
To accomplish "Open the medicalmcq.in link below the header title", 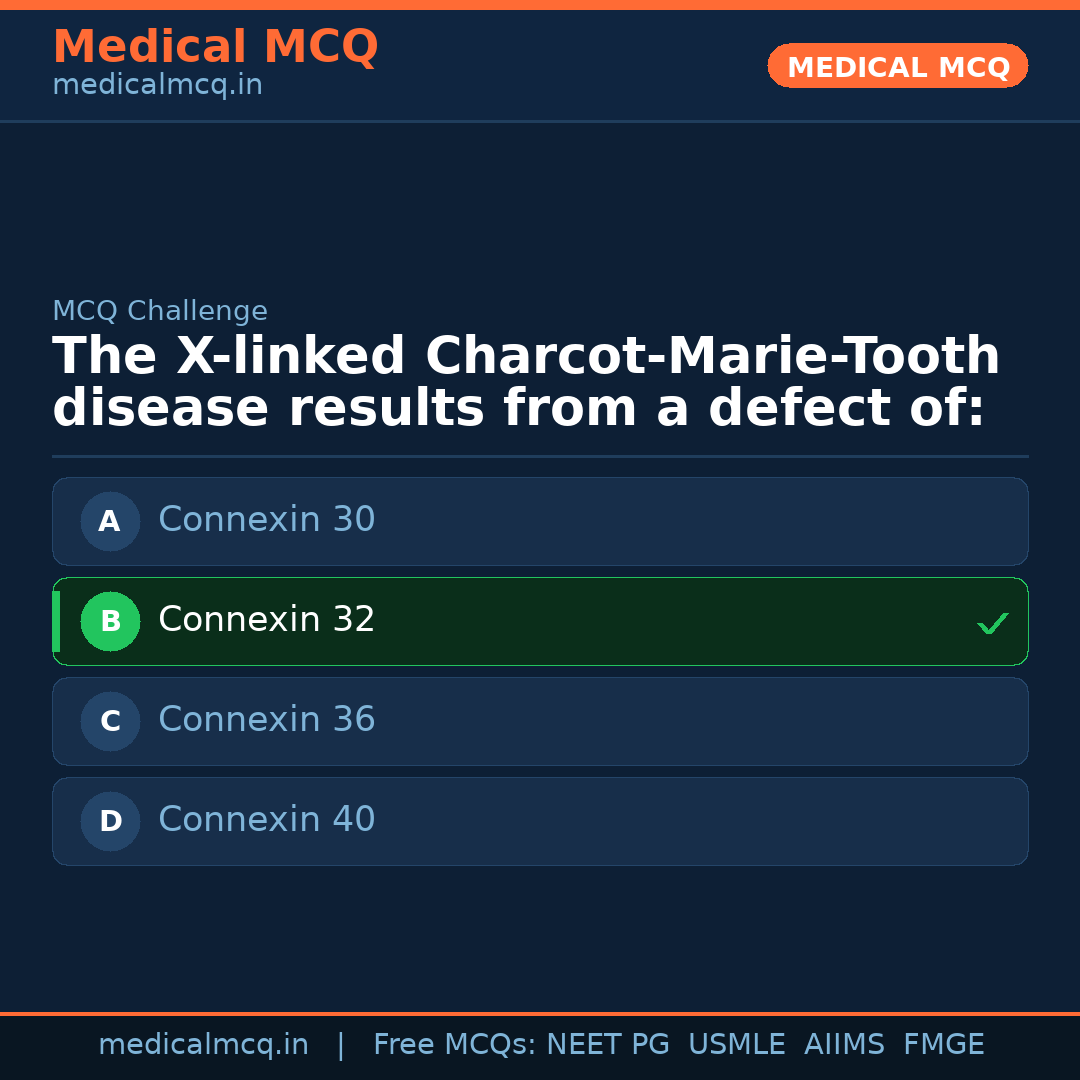I will tap(157, 86).
